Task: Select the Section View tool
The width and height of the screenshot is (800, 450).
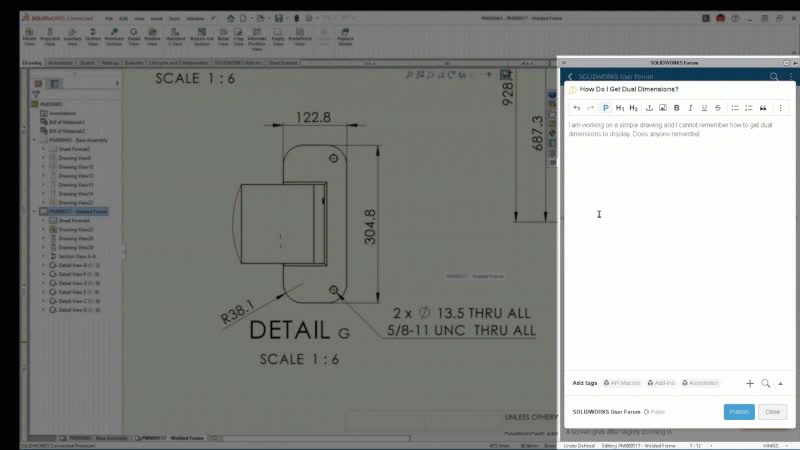Action: coord(93,37)
